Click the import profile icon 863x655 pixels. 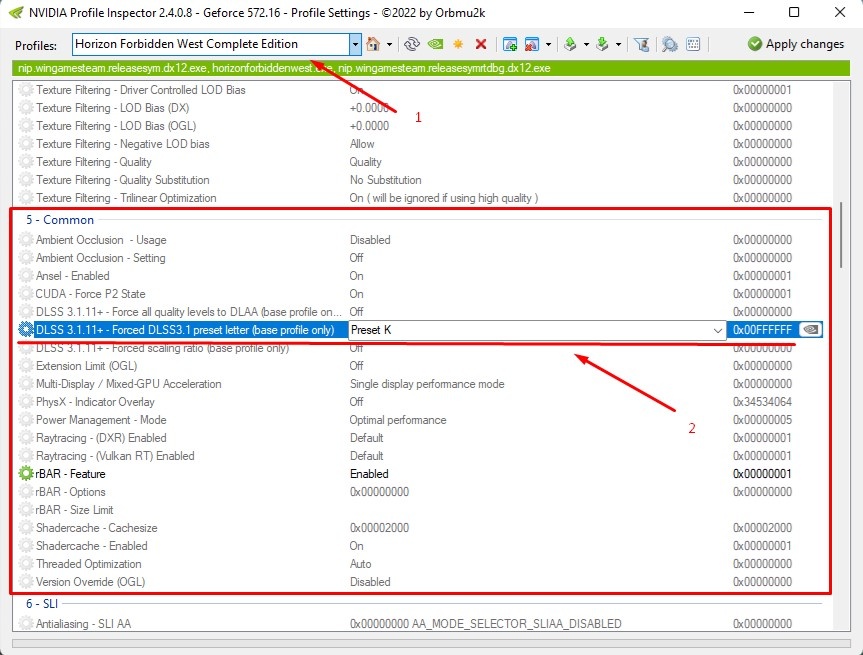pos(603,44)
